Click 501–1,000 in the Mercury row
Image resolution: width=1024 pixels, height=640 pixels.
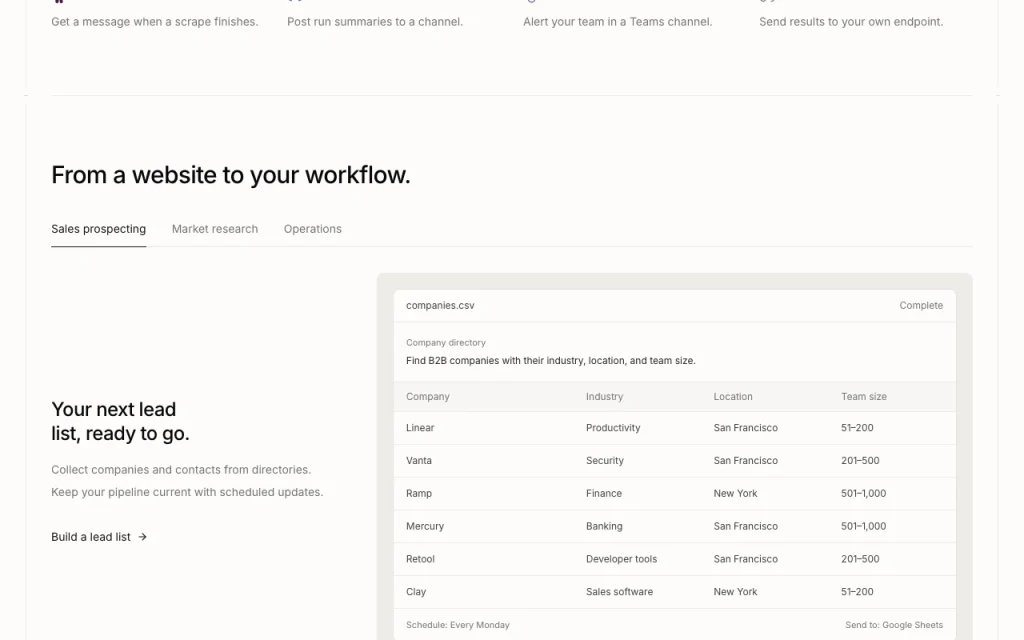(863, 526)
